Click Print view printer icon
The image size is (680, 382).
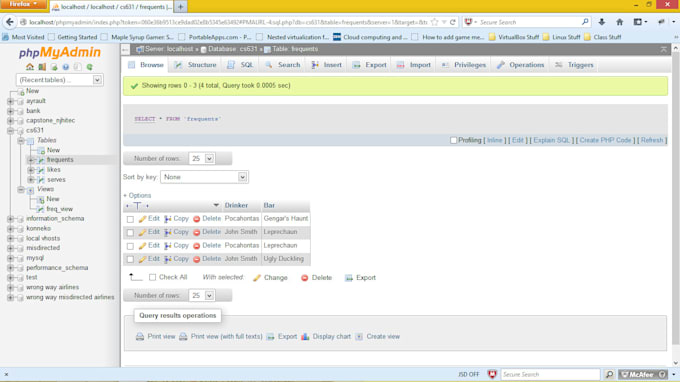tap(140, 336)
